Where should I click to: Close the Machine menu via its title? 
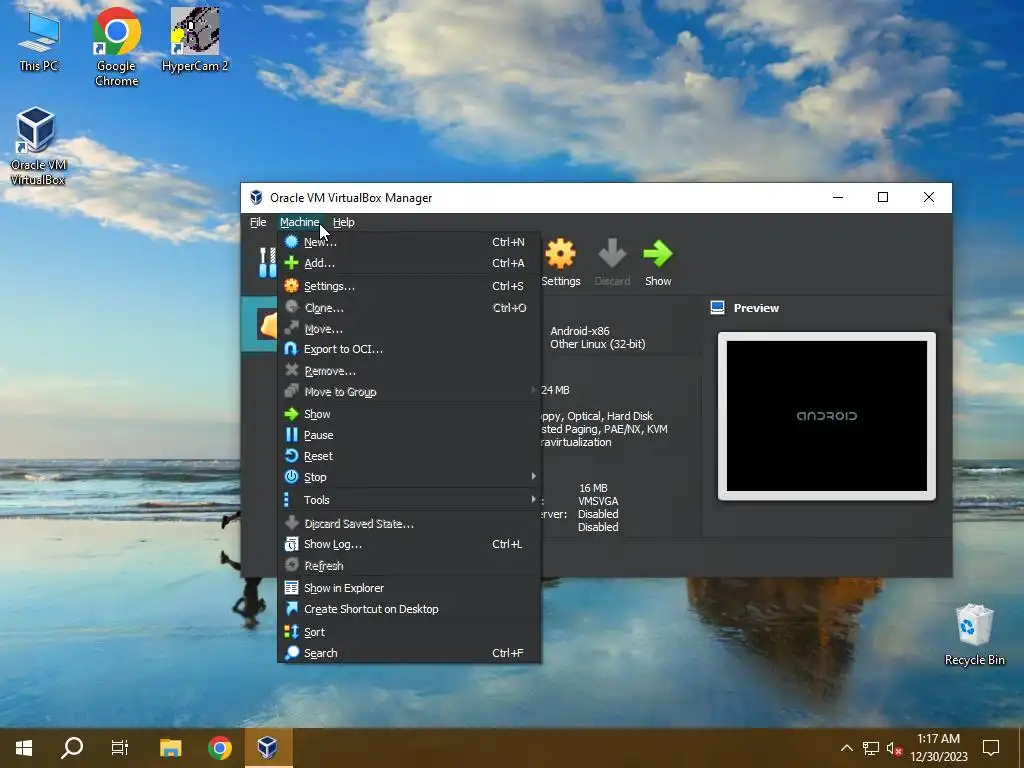(x=299, y=222)
